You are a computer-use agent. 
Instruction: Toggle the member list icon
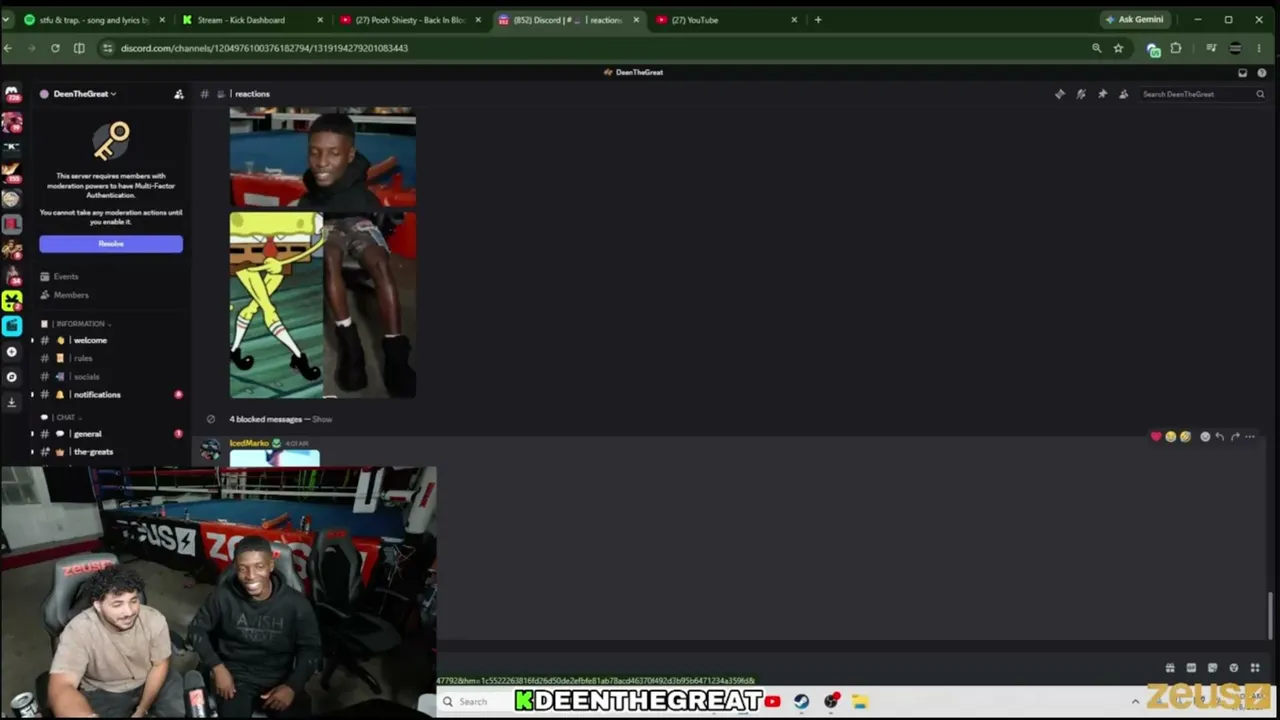coord(1123,94)
